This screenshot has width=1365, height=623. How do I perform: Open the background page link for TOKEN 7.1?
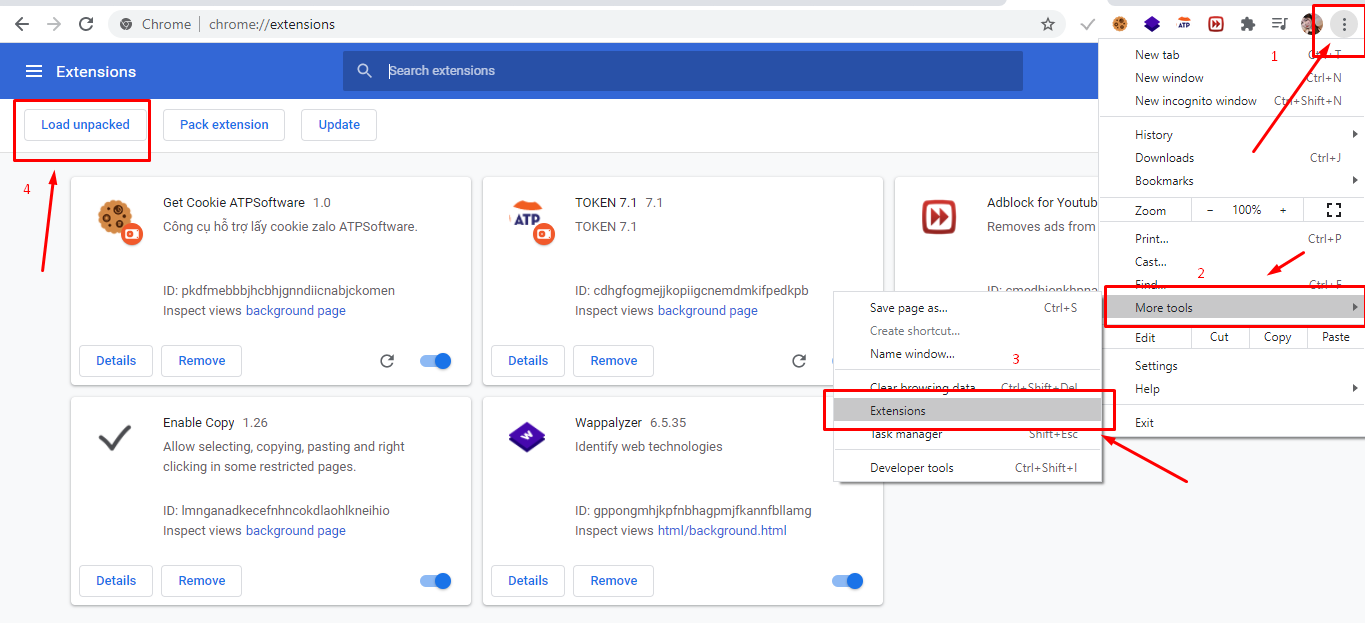[708, 310]
